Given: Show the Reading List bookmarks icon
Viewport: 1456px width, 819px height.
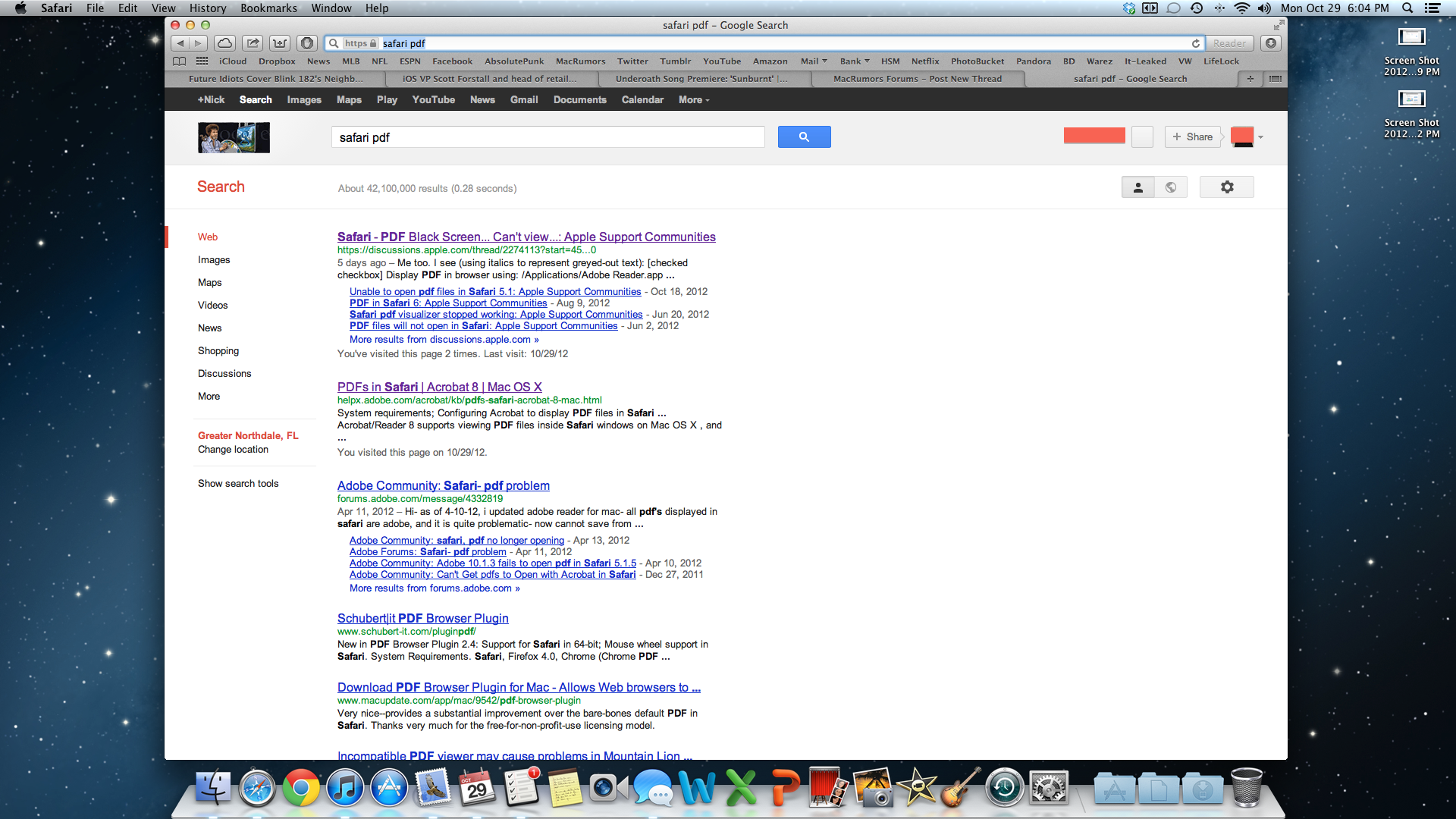Looking at the screenshot, I should pos(180,61).
